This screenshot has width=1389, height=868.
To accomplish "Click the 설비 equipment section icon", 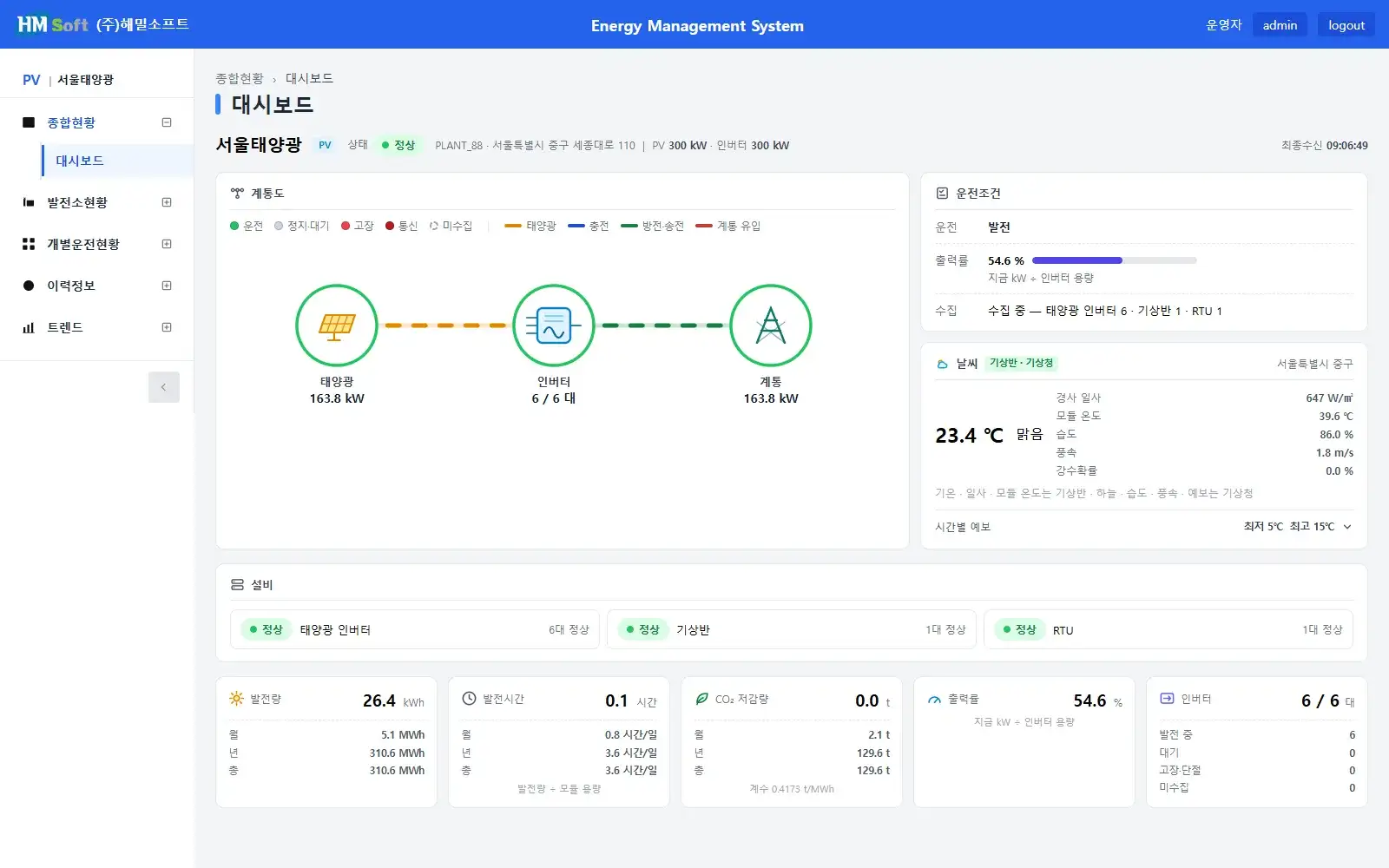I will tap(237, 585).
